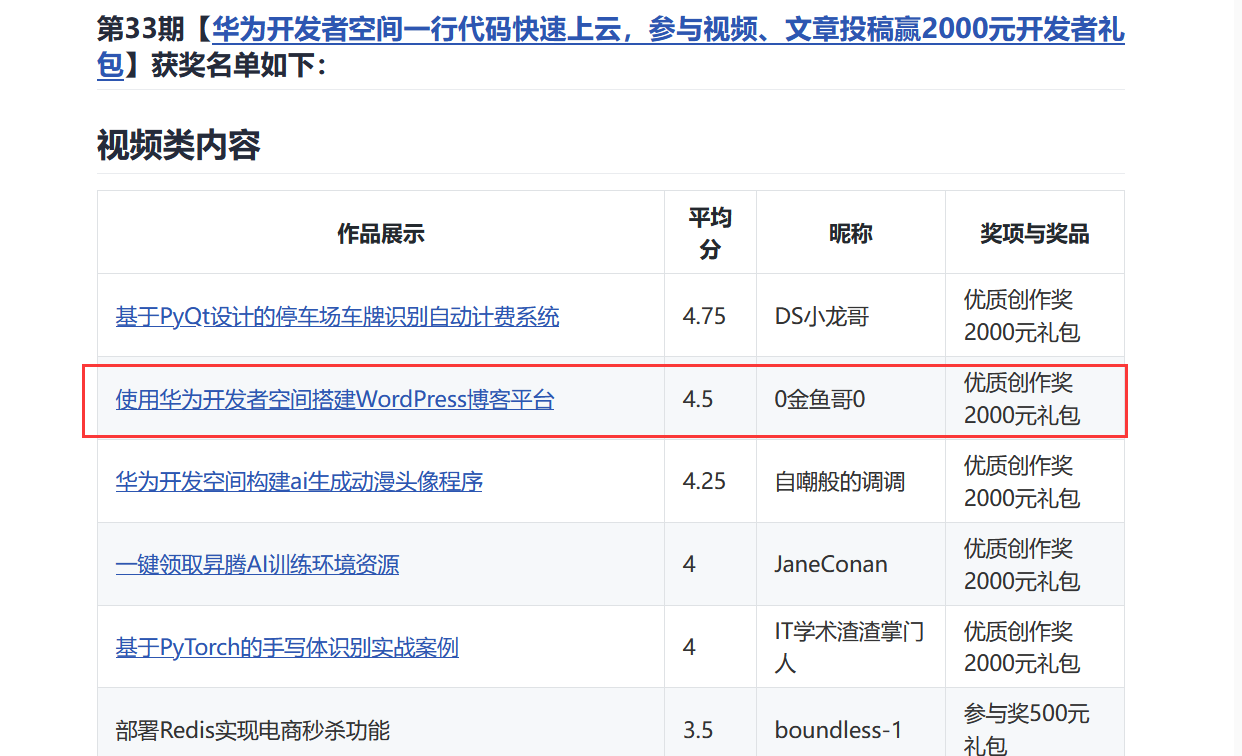Select the score 4.5
This screenshot has width=1242, height=756.
point(698,400)
